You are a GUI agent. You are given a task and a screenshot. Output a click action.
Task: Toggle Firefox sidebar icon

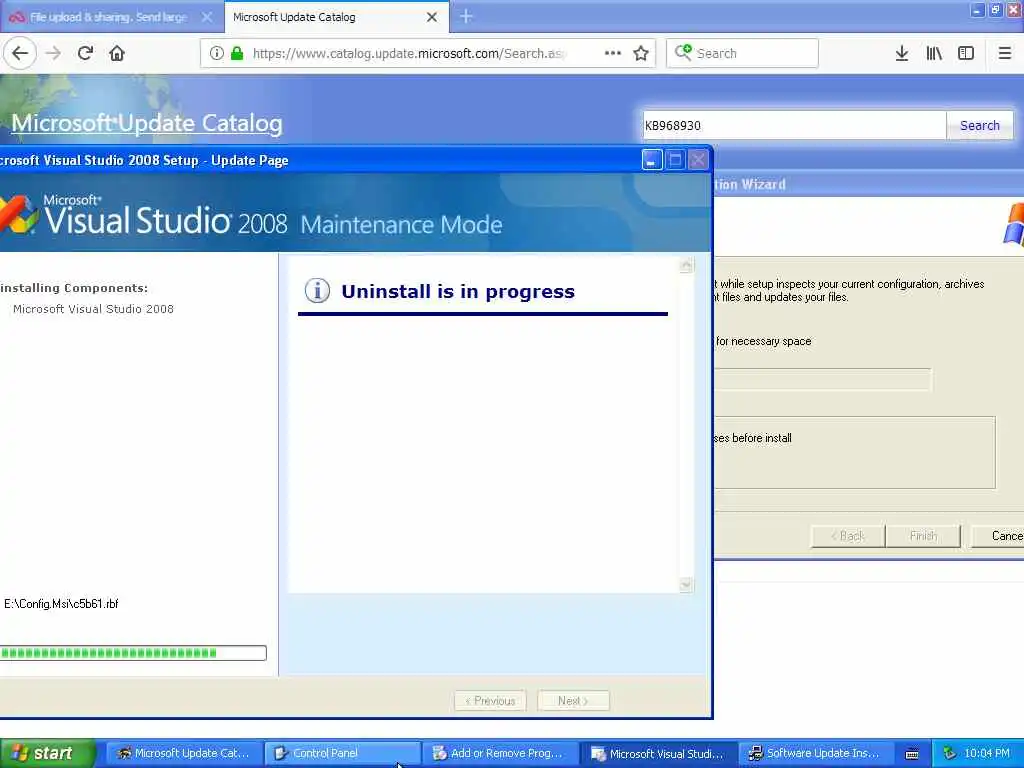(966, 53)
